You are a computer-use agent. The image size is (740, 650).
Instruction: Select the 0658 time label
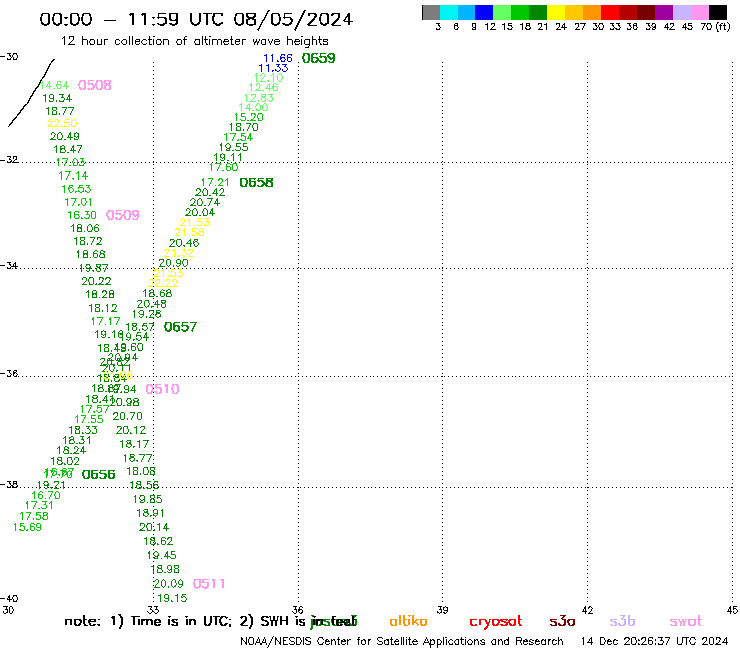pyautogui.click(x=256, y=183)
